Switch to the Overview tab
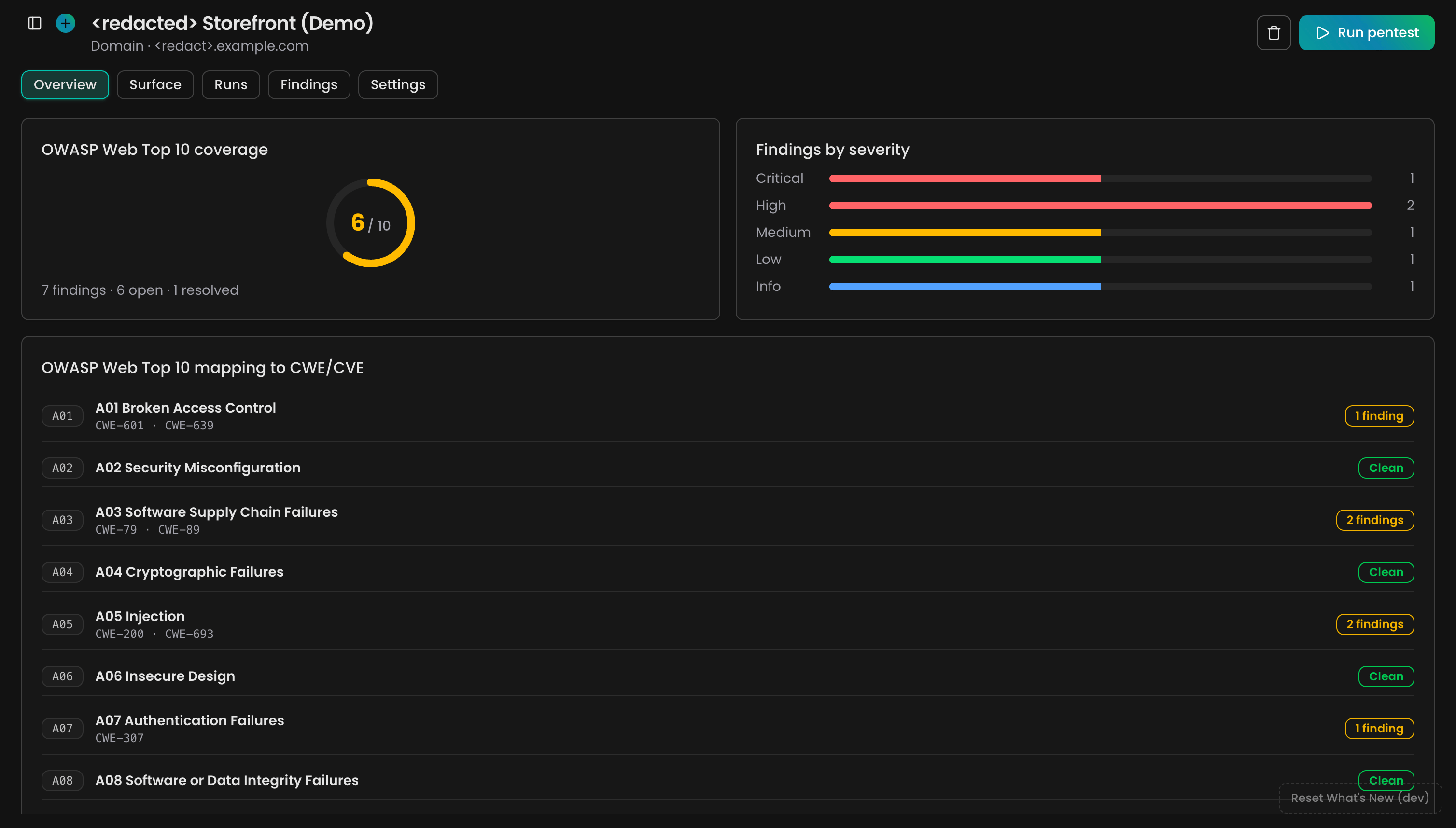 click(65, 85)
